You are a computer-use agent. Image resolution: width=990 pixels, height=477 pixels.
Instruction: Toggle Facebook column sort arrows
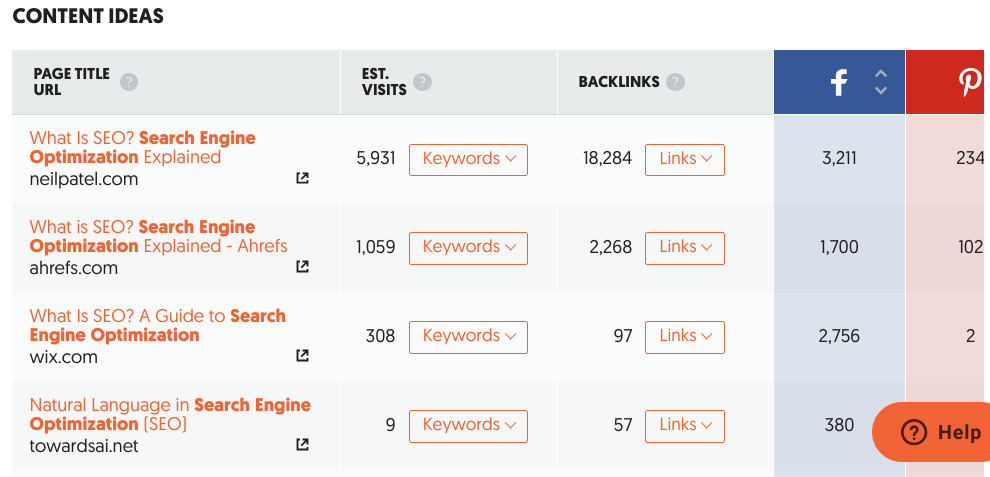(x=881, y=82)
